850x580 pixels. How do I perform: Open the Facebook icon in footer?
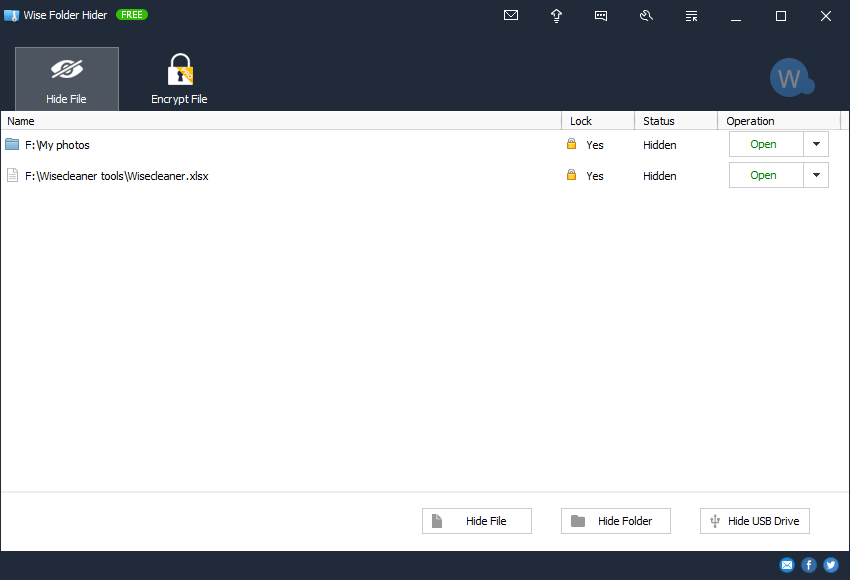coord(809,565)
